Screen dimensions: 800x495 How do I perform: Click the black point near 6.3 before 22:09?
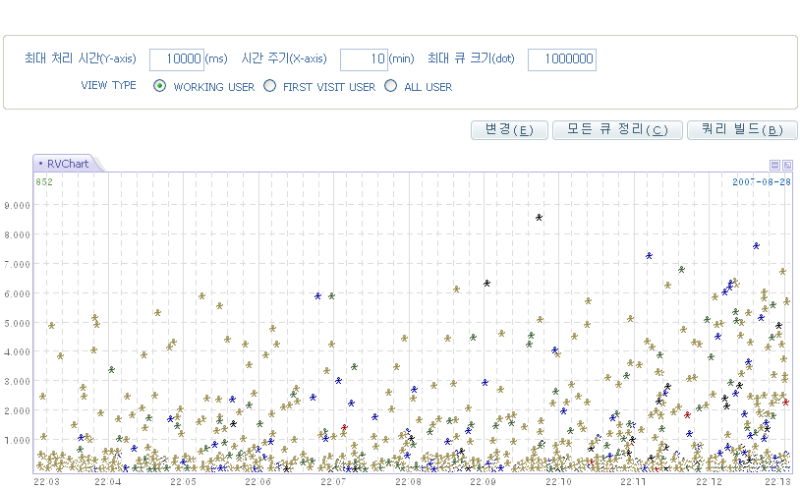487,283
